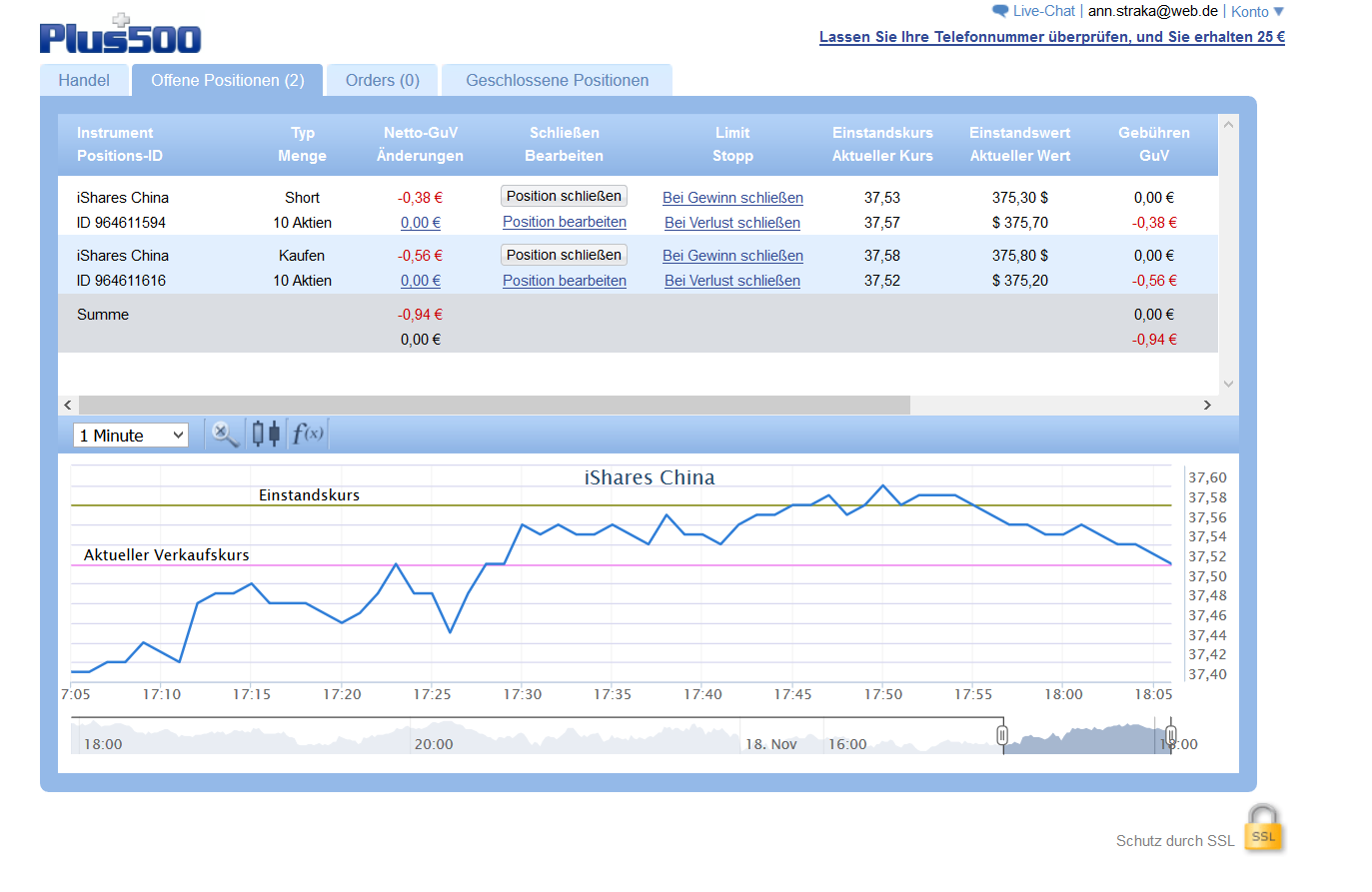Set 'Bei Gewinn schließen' for Kaufen position

(x=732, y=256)
